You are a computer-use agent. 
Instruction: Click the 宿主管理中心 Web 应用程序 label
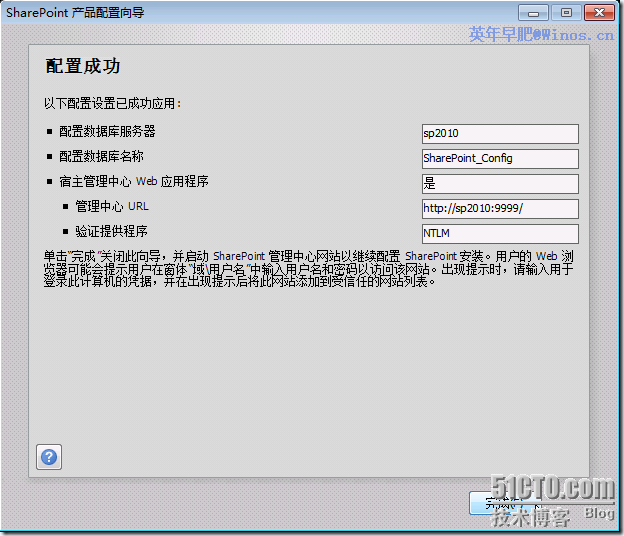[134, 181]
